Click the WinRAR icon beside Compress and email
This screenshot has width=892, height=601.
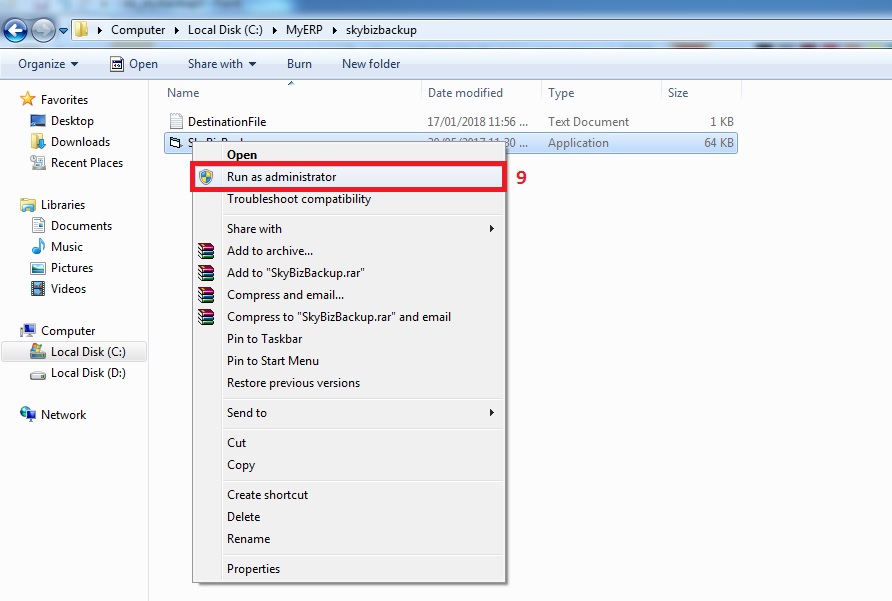[206, 295]
